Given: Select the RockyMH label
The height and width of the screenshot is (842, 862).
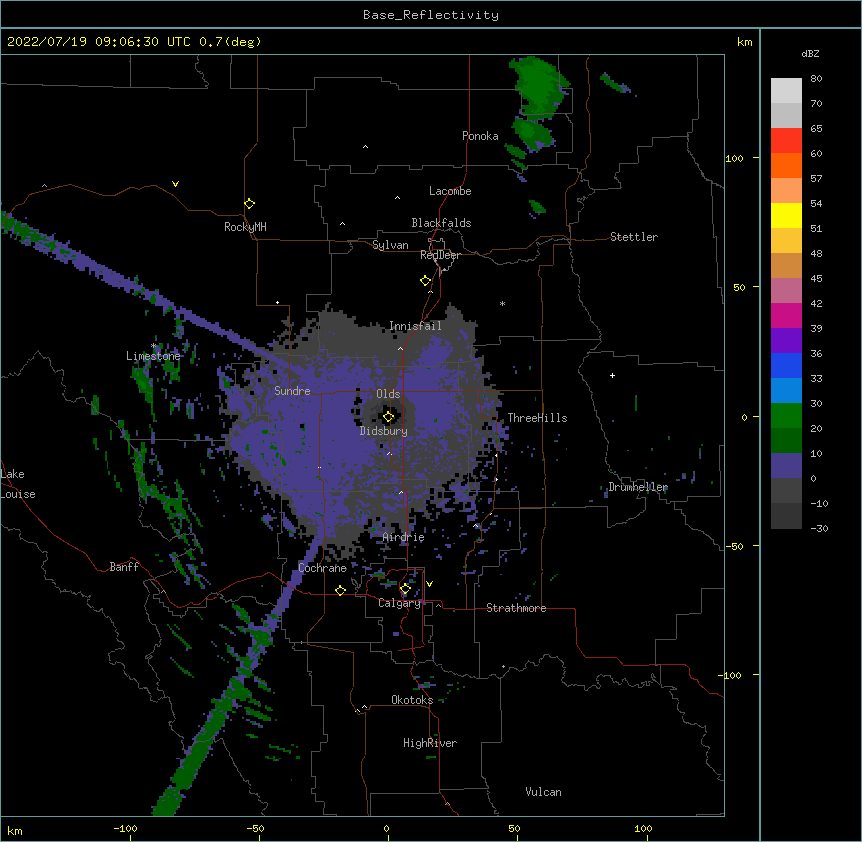Looking at the screenshot, I should (245, 227).
